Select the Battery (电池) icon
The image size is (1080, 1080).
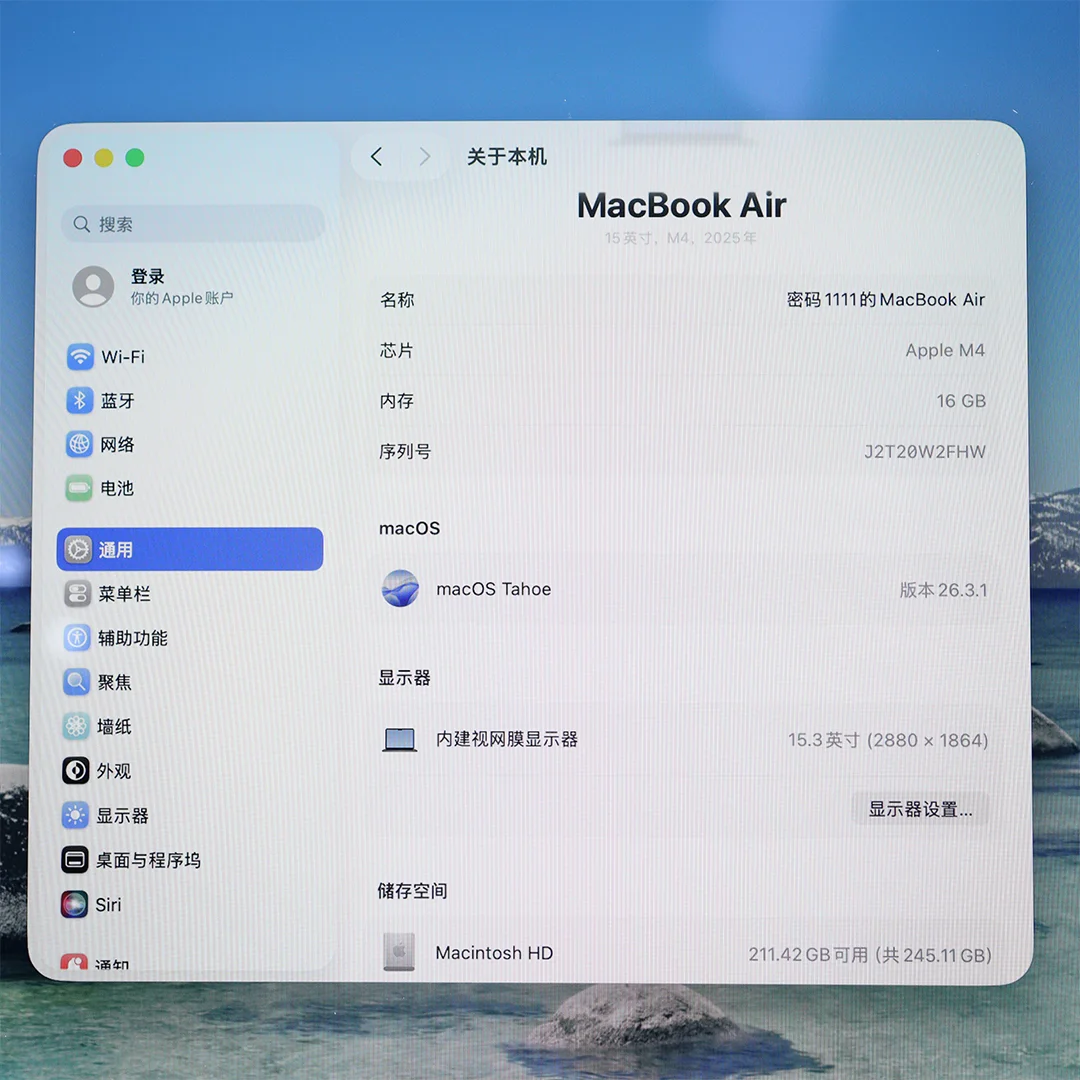80,489
